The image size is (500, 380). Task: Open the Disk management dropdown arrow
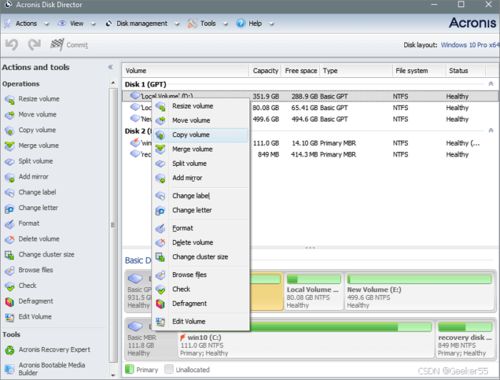177,24
